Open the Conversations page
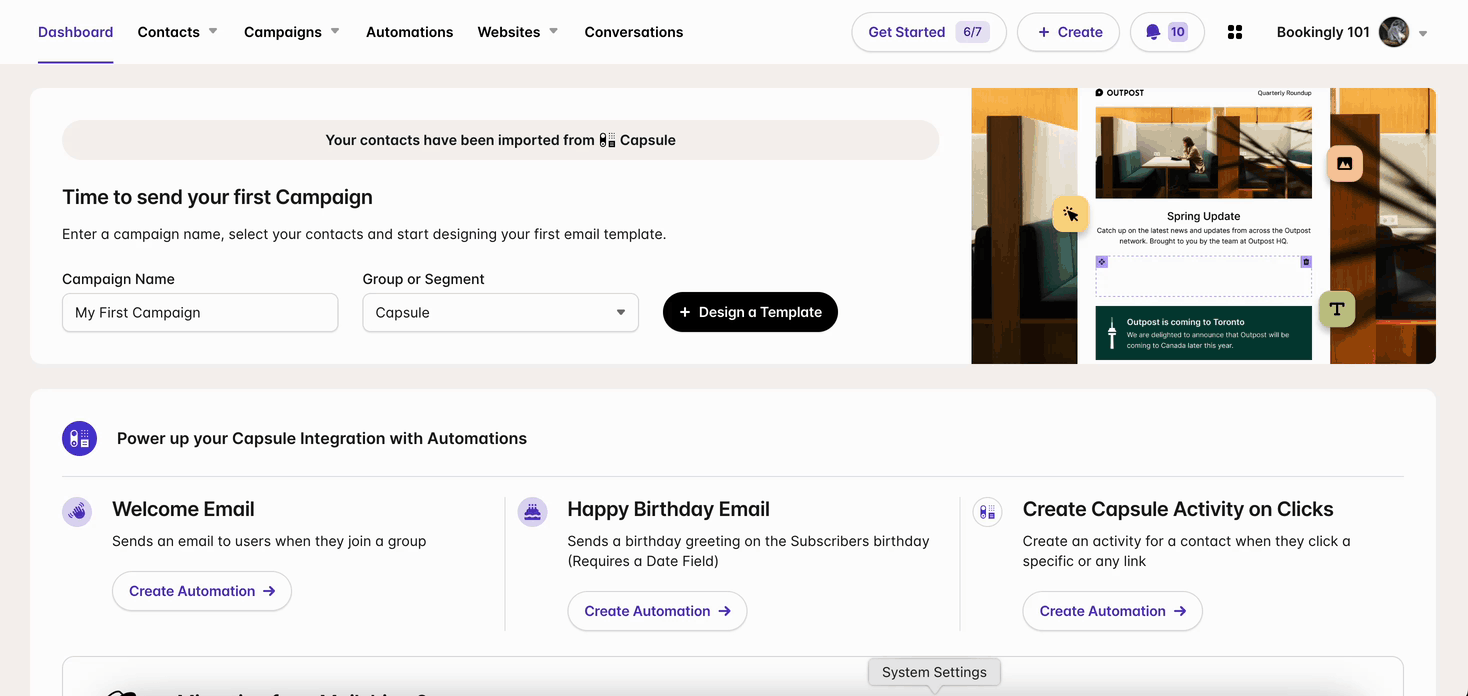The width and height of the screenshot is (1468, 696). point(634,32)
